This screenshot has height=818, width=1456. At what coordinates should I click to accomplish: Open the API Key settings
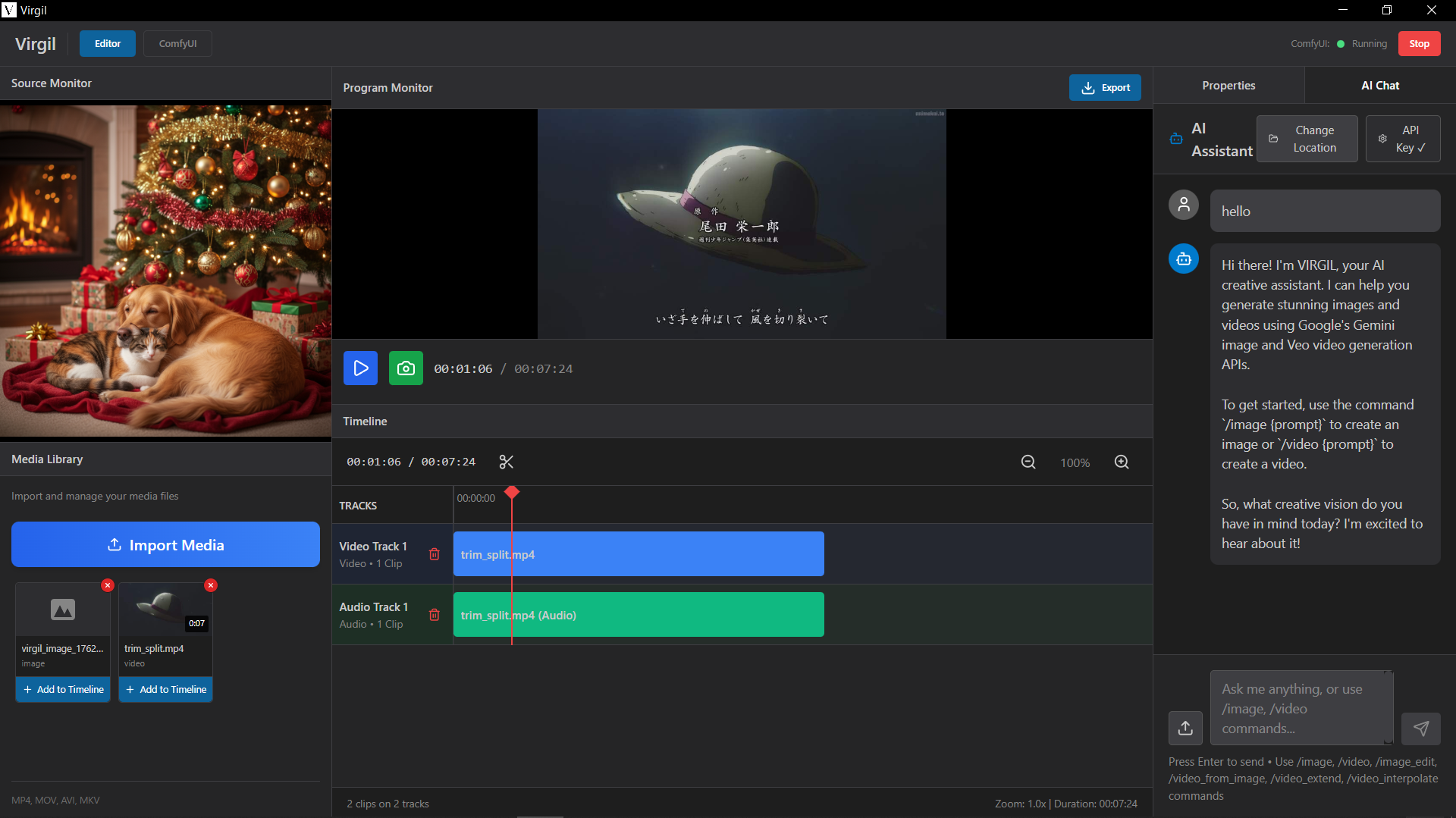[x=1402, y=139]
